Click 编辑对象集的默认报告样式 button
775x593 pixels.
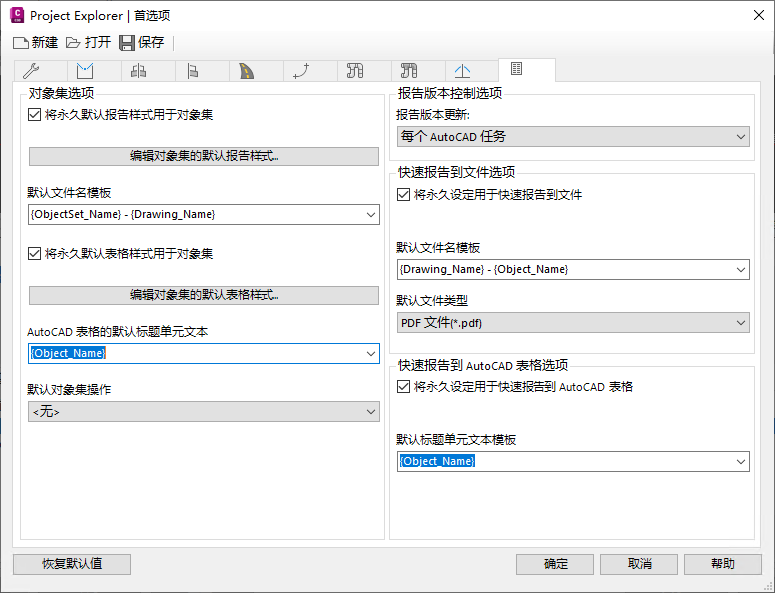(x=204, y=156)
